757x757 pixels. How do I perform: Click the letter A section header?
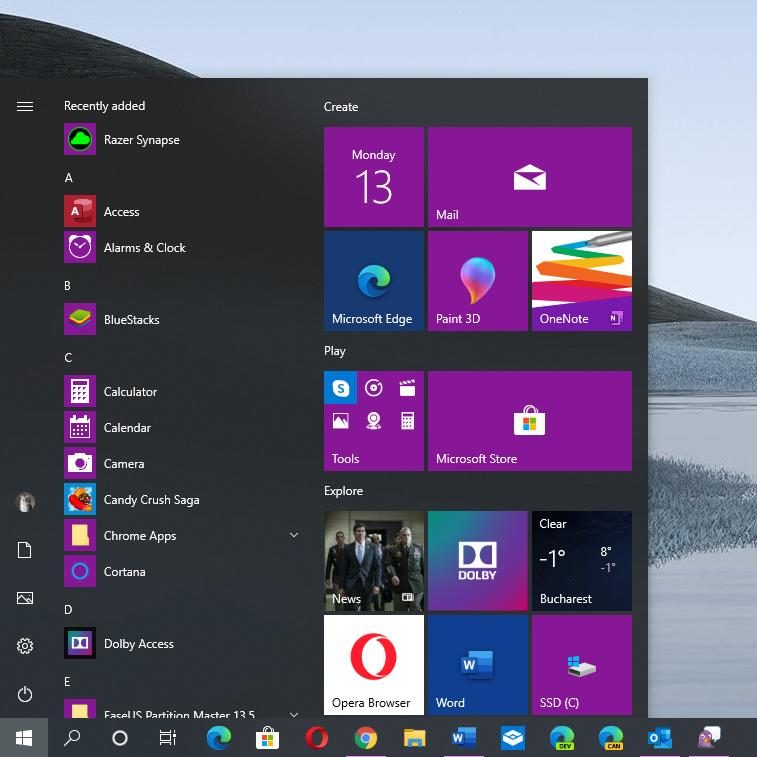(x=69, y=178)
